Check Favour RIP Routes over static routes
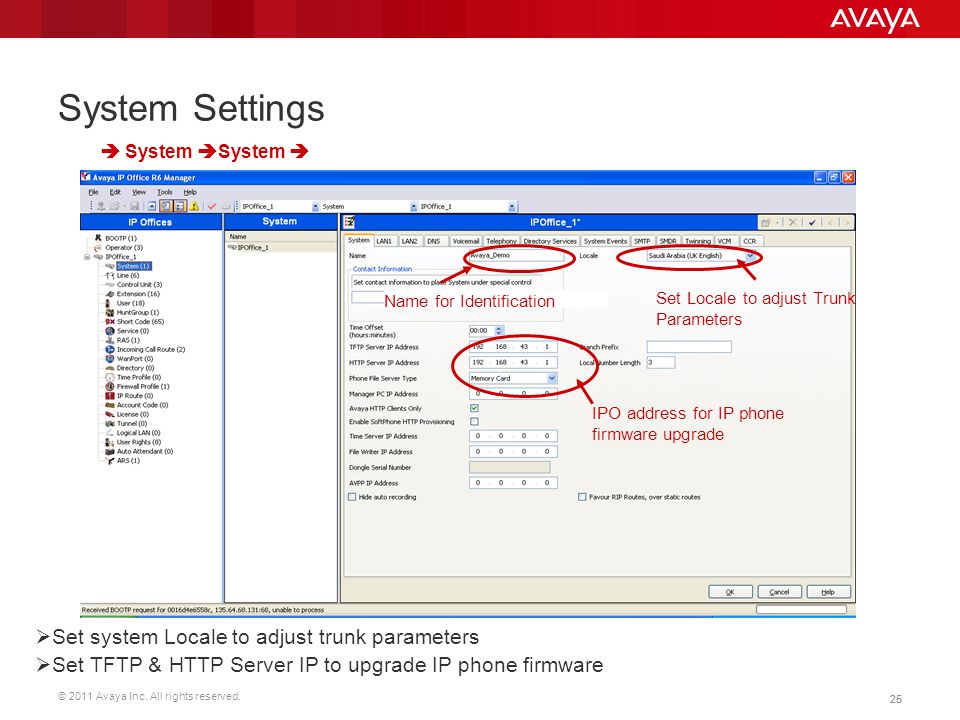960x720 pixels. point(582,497)
